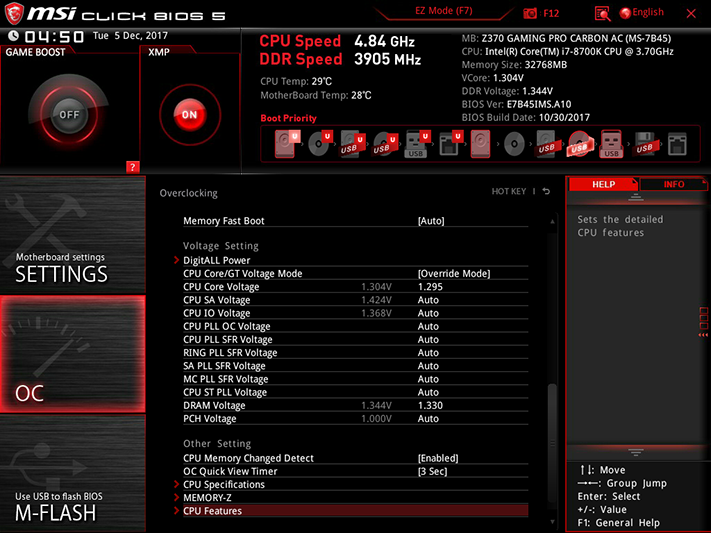The image size is (711, 533).
Task: Select the legacy USB hard disk boot icon
Action: click(x=546, y=144)
